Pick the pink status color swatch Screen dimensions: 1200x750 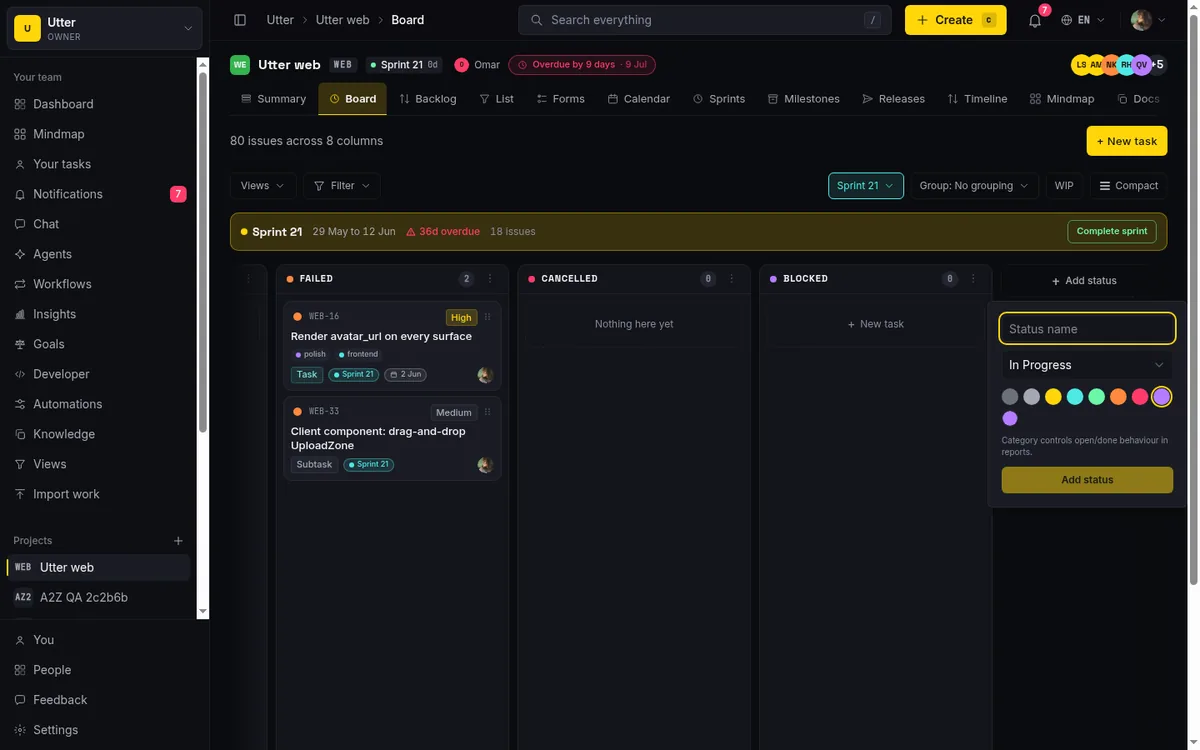[1140, 397]
